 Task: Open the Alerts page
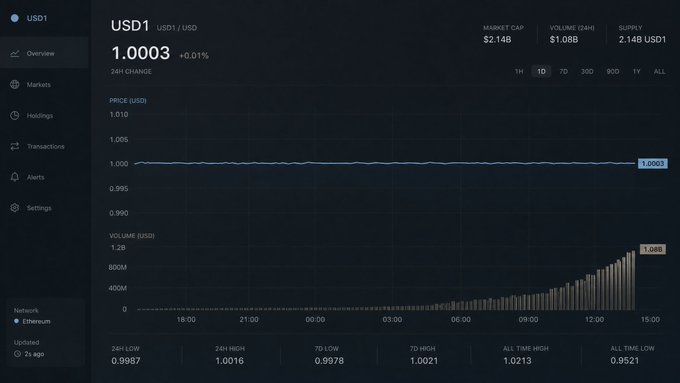[x=45, y=177]
